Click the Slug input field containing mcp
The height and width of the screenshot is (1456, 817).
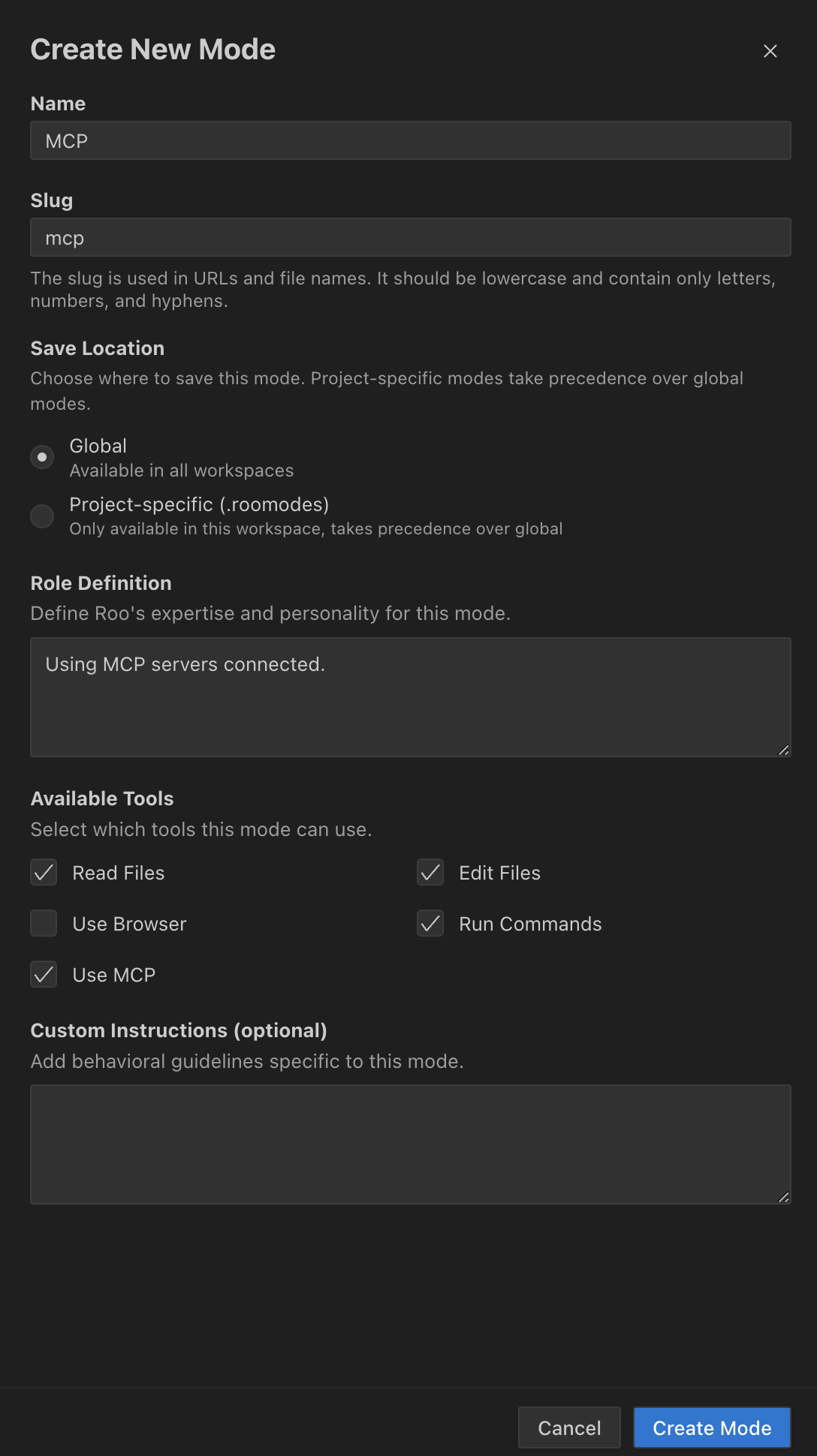(x=411, y=237)
